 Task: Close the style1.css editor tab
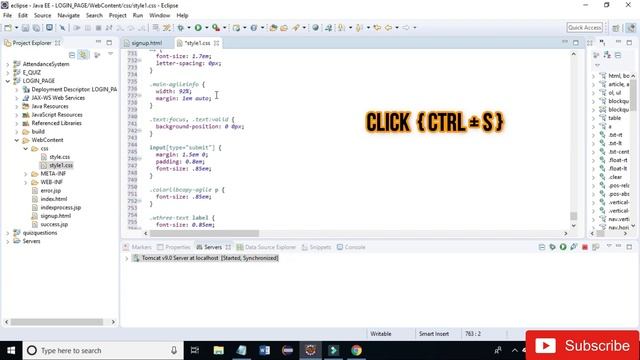click(216, 43)
